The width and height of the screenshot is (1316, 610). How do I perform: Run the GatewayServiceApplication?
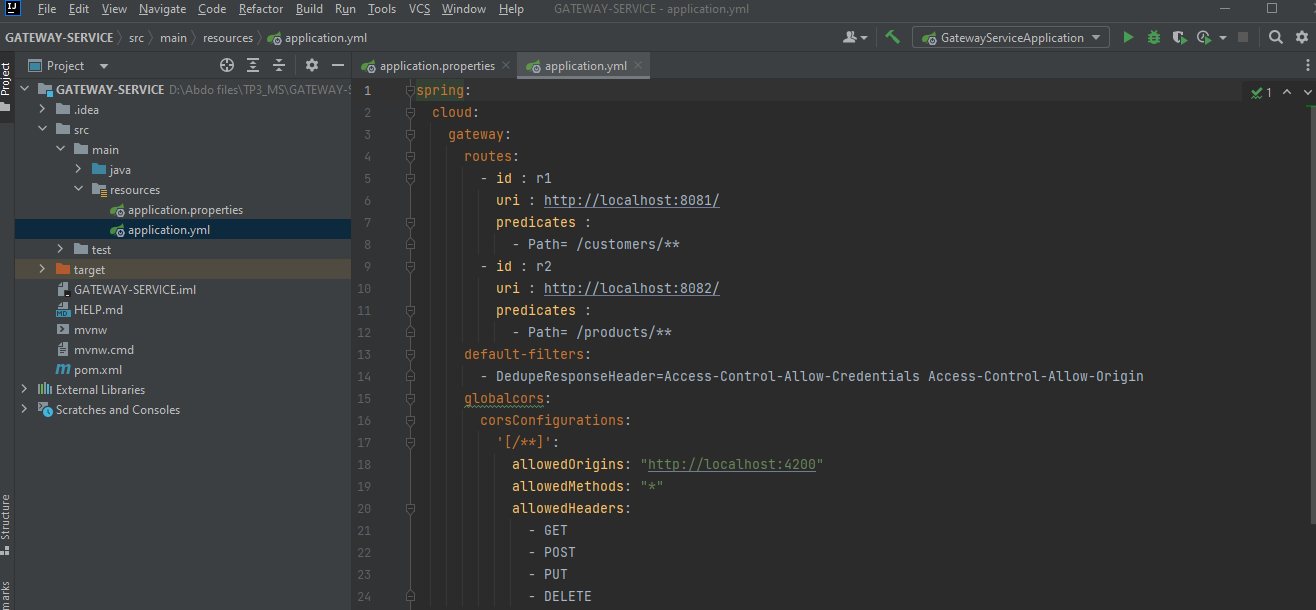click(x=1129, y=36)
